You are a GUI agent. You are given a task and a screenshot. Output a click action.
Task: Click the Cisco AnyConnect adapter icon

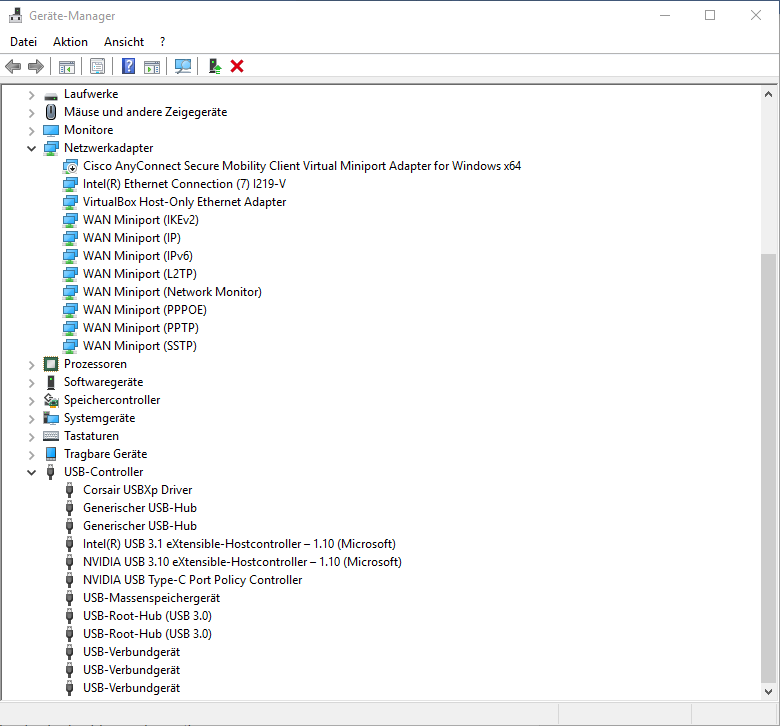(x=70, y=166)
